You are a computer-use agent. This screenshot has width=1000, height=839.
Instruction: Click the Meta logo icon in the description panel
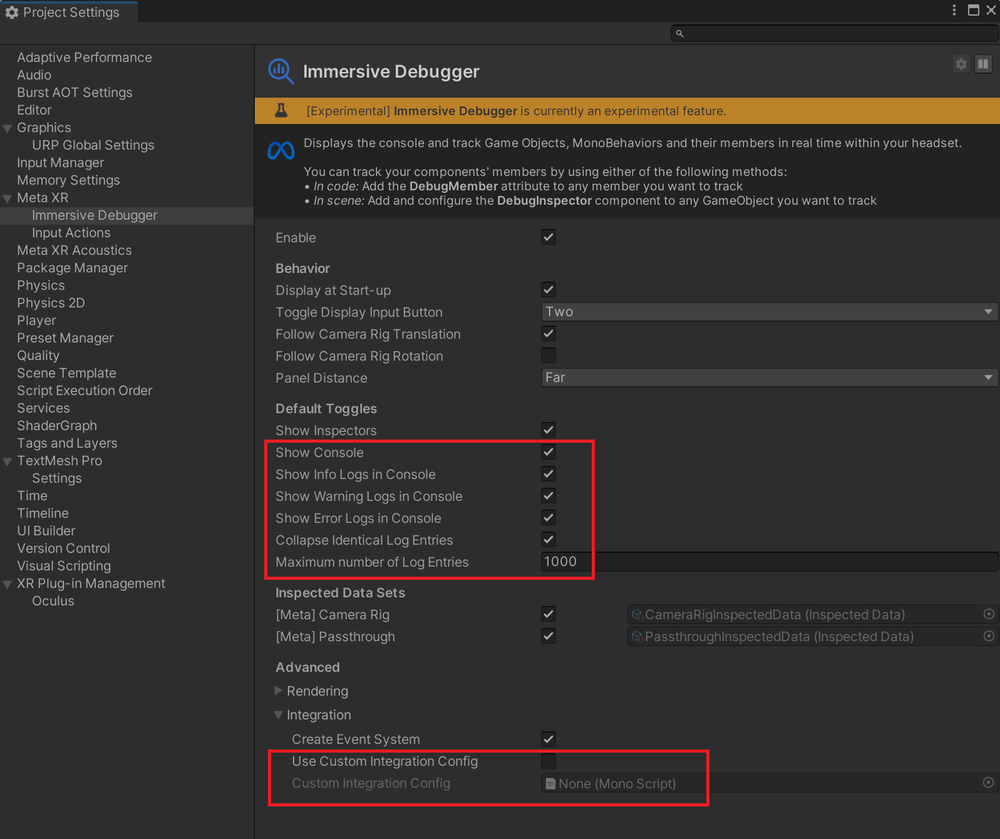click(x=280, y=151)
